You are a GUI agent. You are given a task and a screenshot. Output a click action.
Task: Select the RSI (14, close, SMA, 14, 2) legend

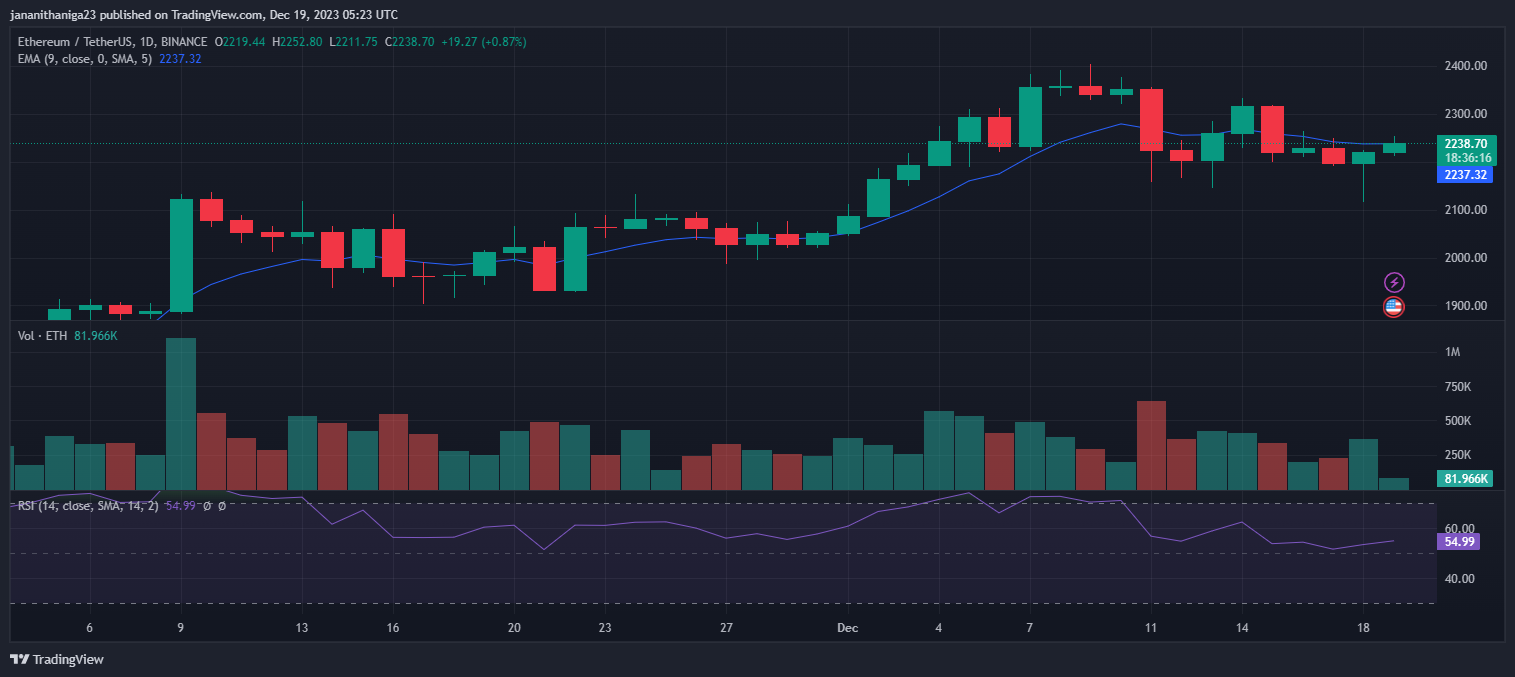click(x=88, y=506)
